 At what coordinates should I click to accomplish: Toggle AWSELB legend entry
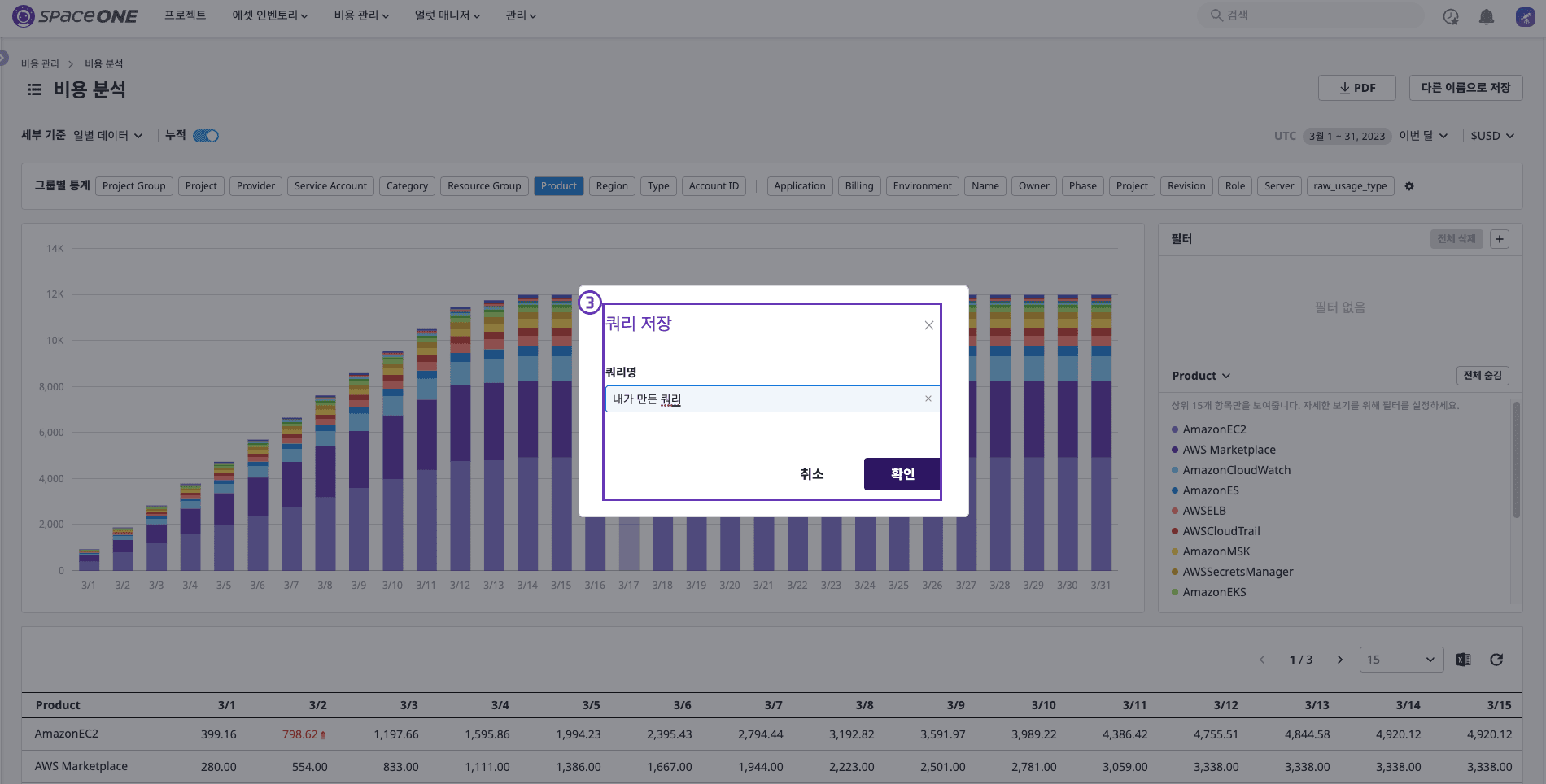1199,511
